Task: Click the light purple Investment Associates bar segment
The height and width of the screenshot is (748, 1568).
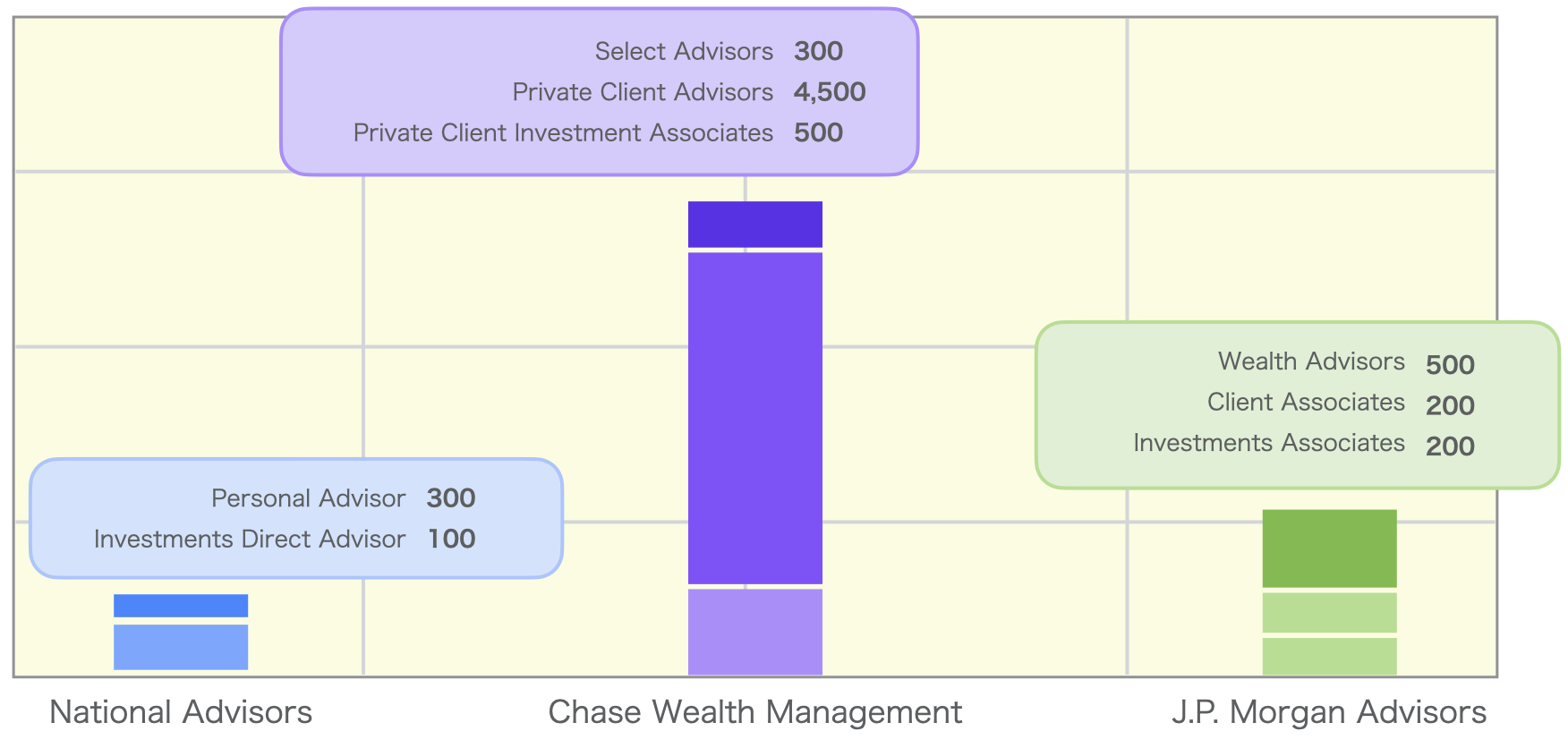Action: pyautogui.click(x=754, y=633)
